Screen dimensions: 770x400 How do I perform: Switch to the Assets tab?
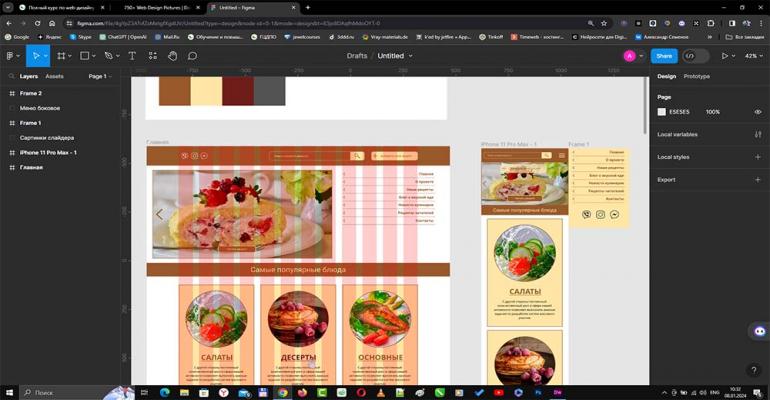pyautogui.click(x=54, y=76)
